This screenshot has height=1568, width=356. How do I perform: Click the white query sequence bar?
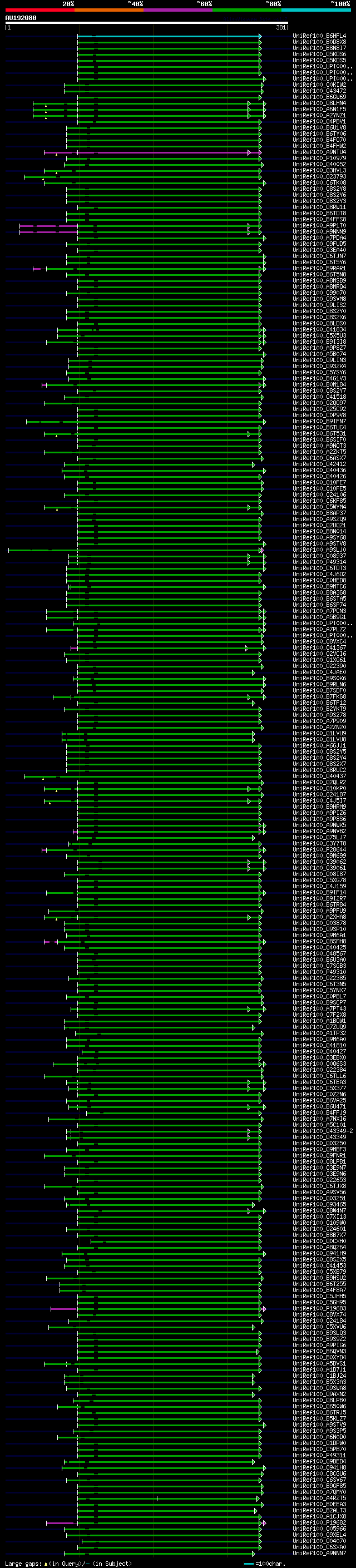coord(147,23)
